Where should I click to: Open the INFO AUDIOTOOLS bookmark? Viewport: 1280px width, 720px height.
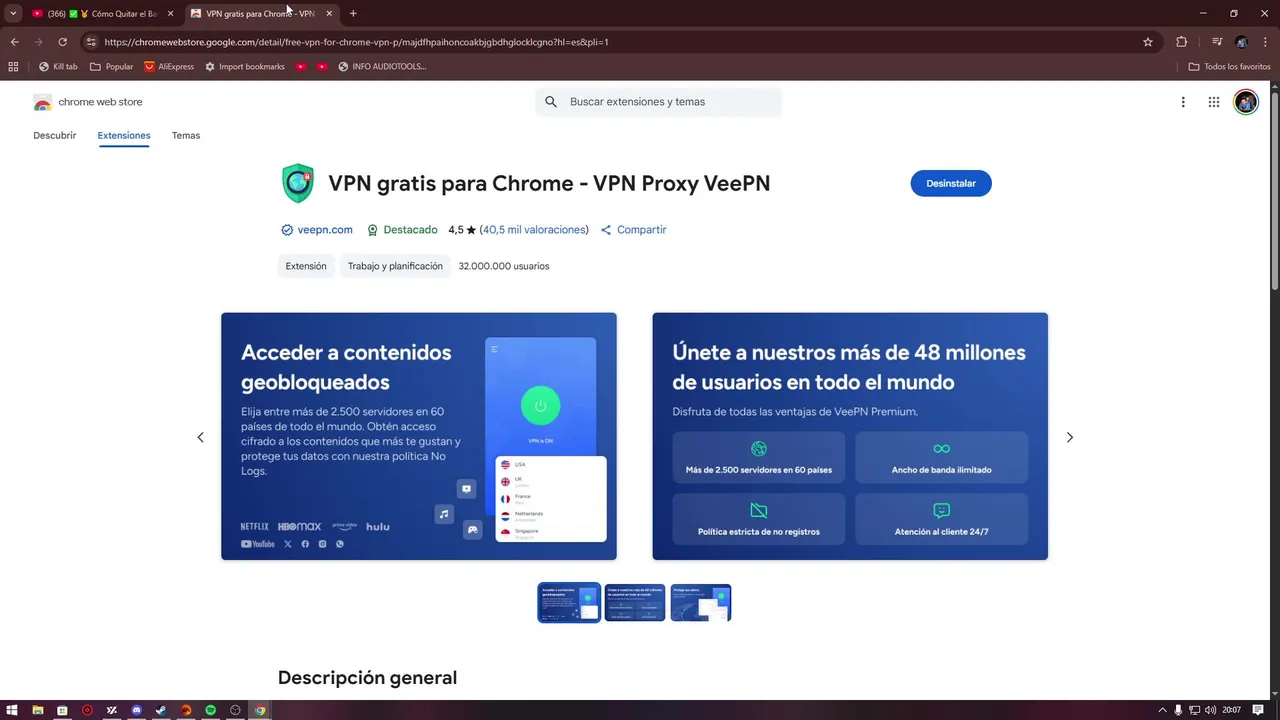click(x=382, y=67)
